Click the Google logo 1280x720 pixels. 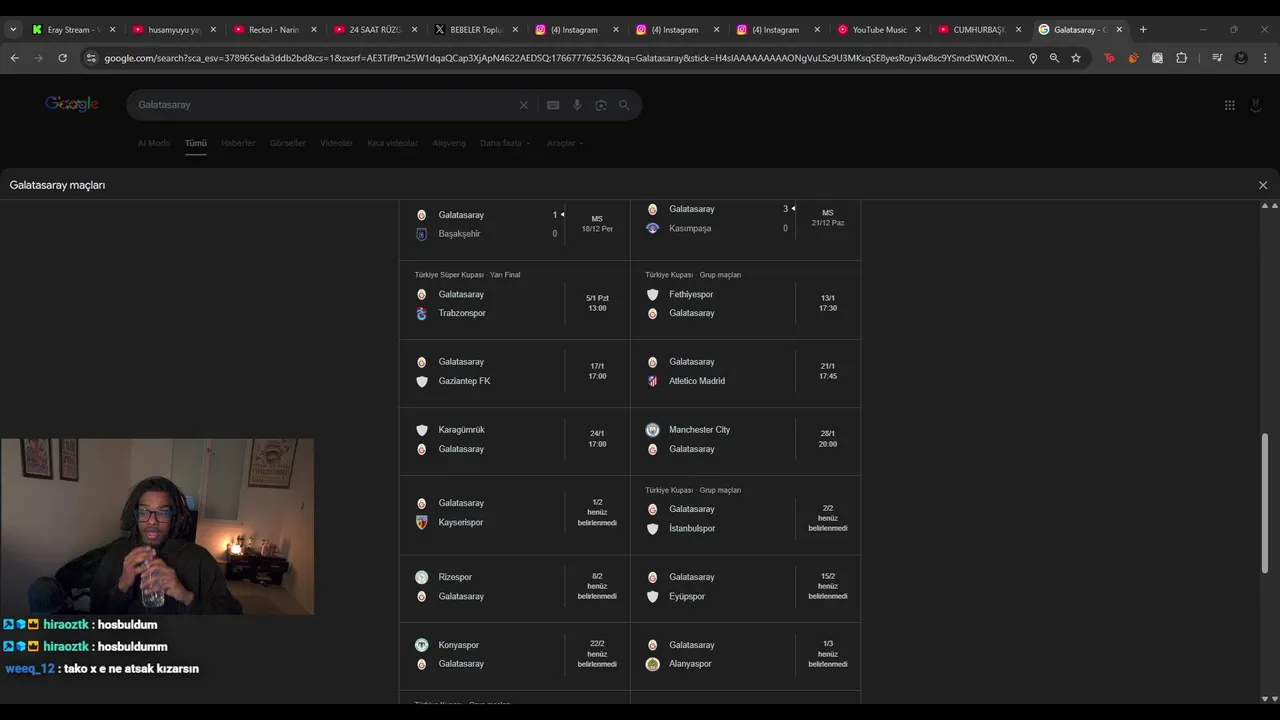click(72, 104)
